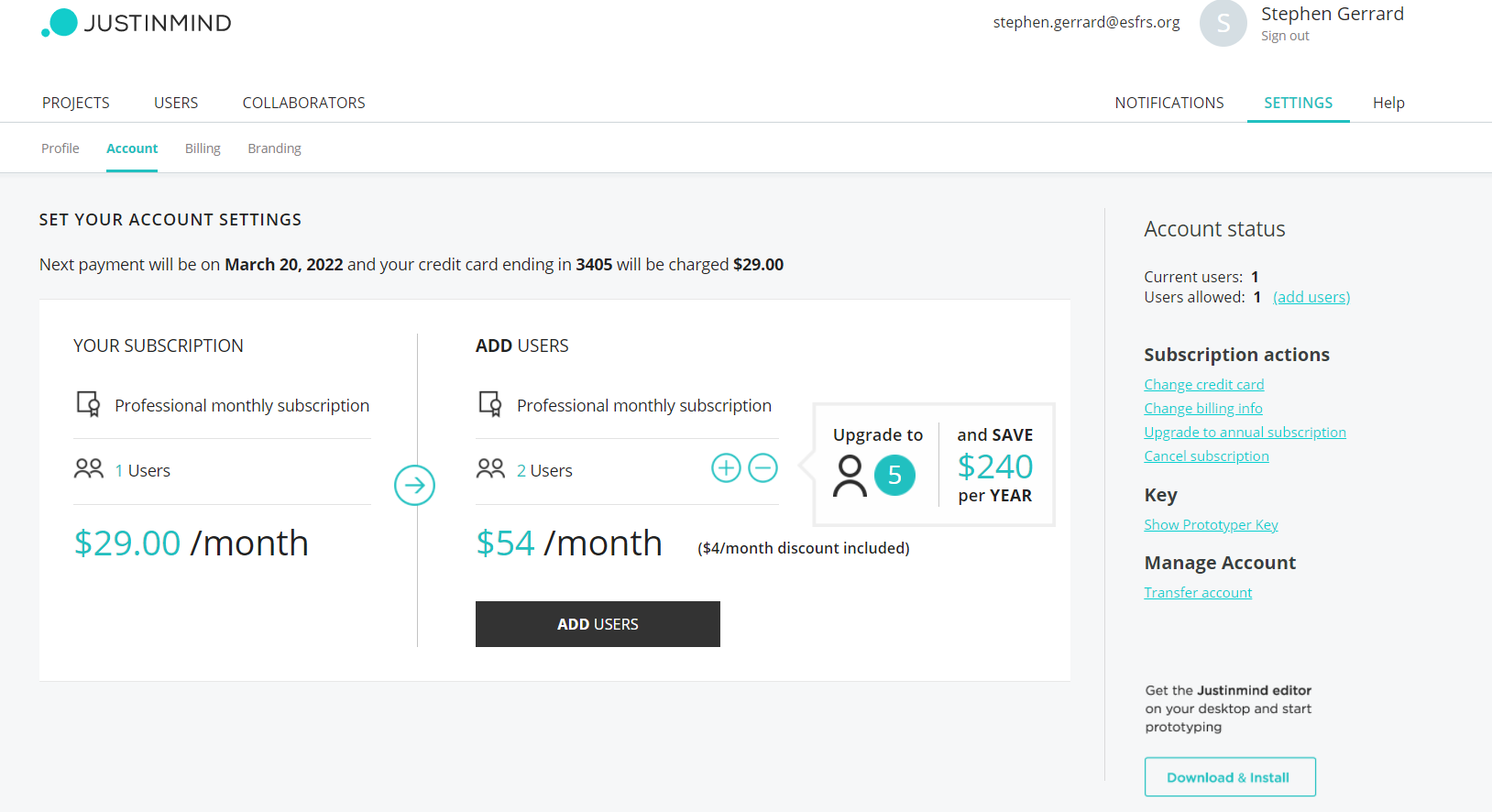The height and width of the screenshot is (812, 1492).
Task: Go to the Collaborators section
Action: click(303, 103)
